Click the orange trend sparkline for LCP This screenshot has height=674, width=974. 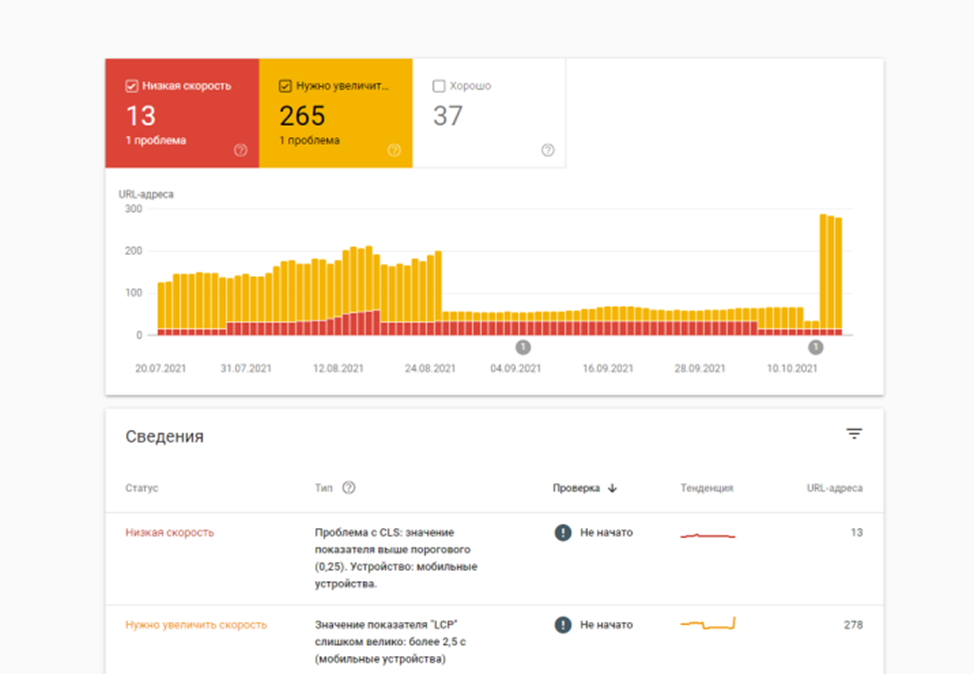(708, 624)
